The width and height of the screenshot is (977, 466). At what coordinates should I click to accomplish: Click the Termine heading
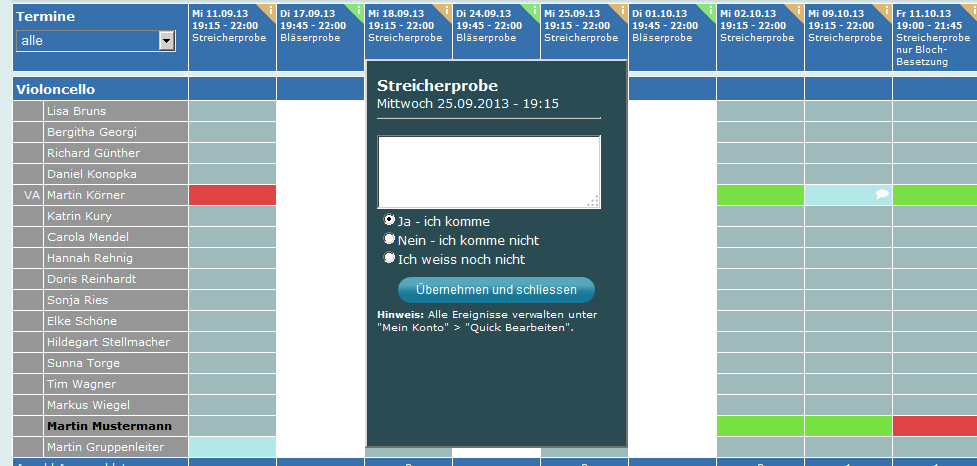45,17
